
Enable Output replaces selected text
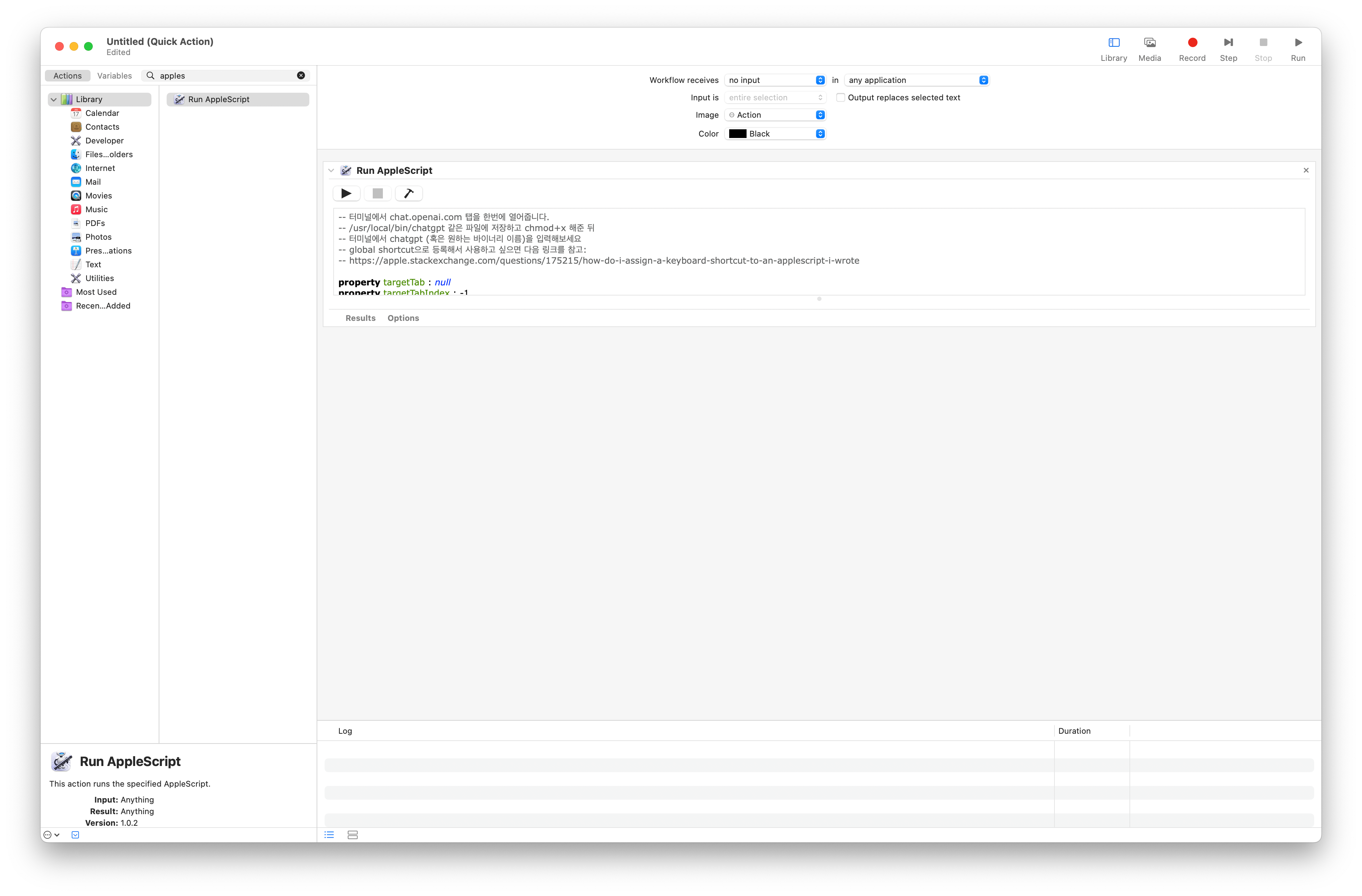(840, 97)
